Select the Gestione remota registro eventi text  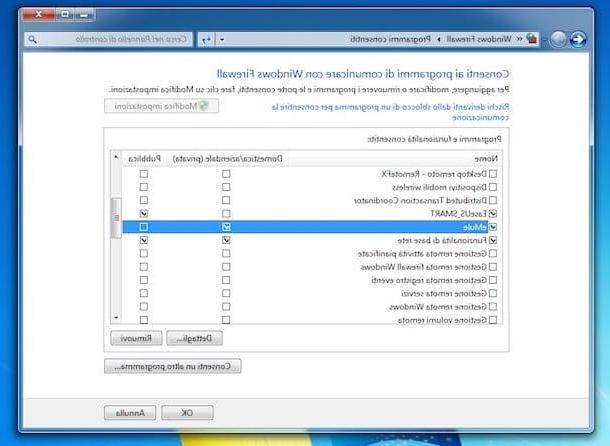(429, 280)
